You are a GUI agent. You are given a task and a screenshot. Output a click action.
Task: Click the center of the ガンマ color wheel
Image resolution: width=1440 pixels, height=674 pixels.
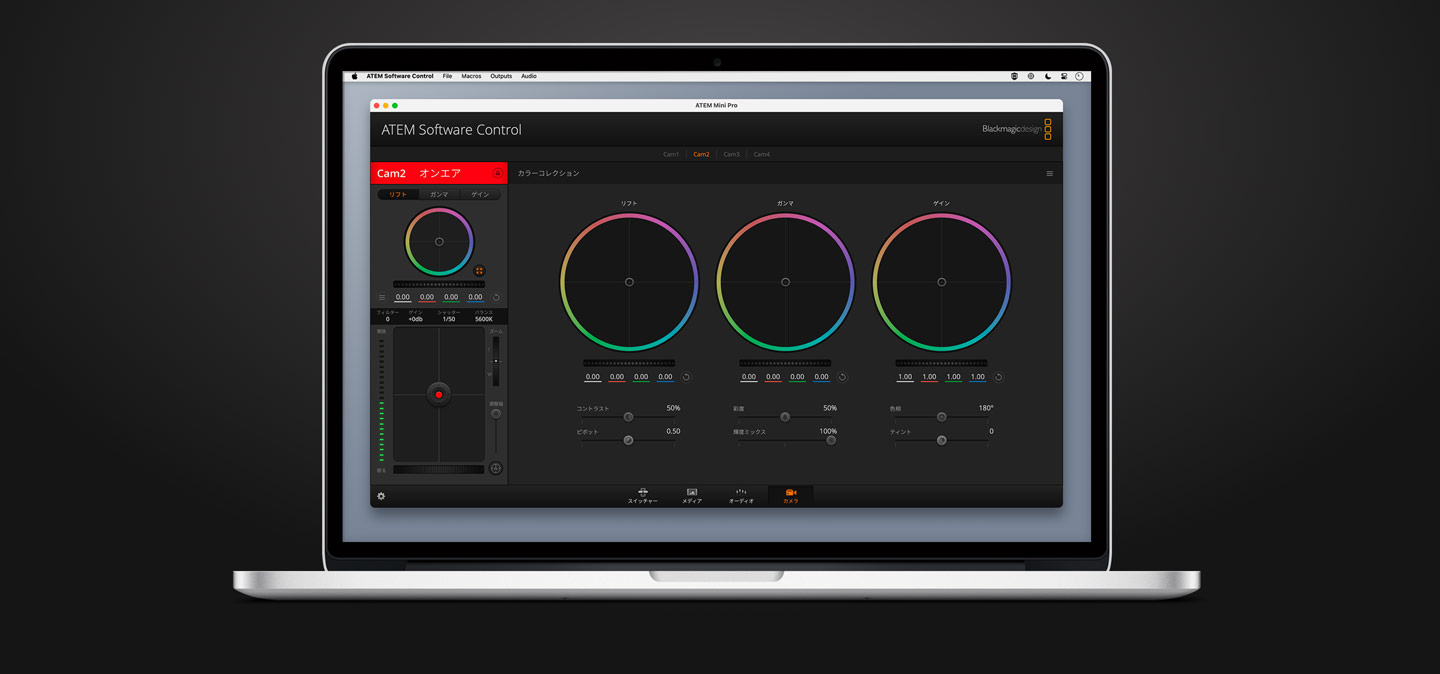pos(786,281)
